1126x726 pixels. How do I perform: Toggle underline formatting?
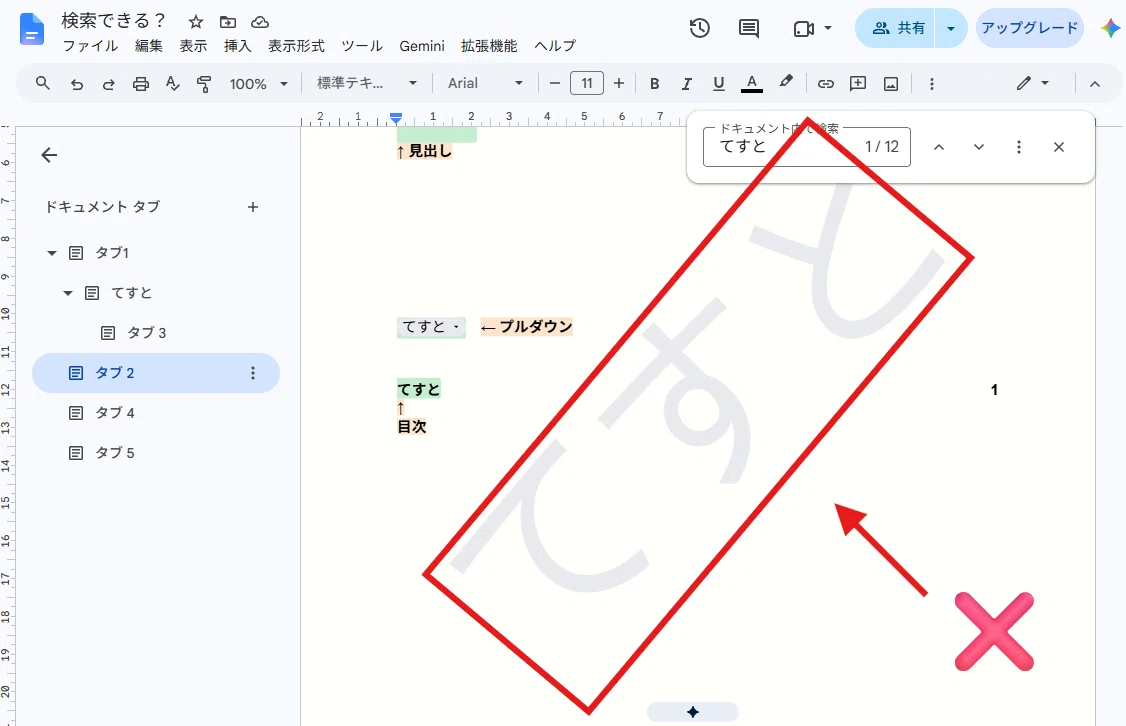tap(718, 84)
